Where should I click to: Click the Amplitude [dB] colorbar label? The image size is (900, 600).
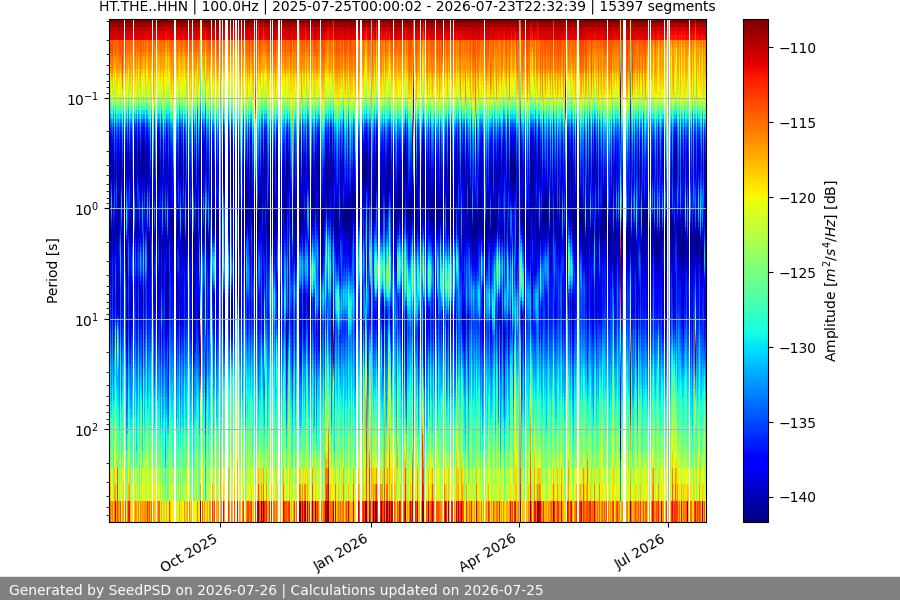831,271
